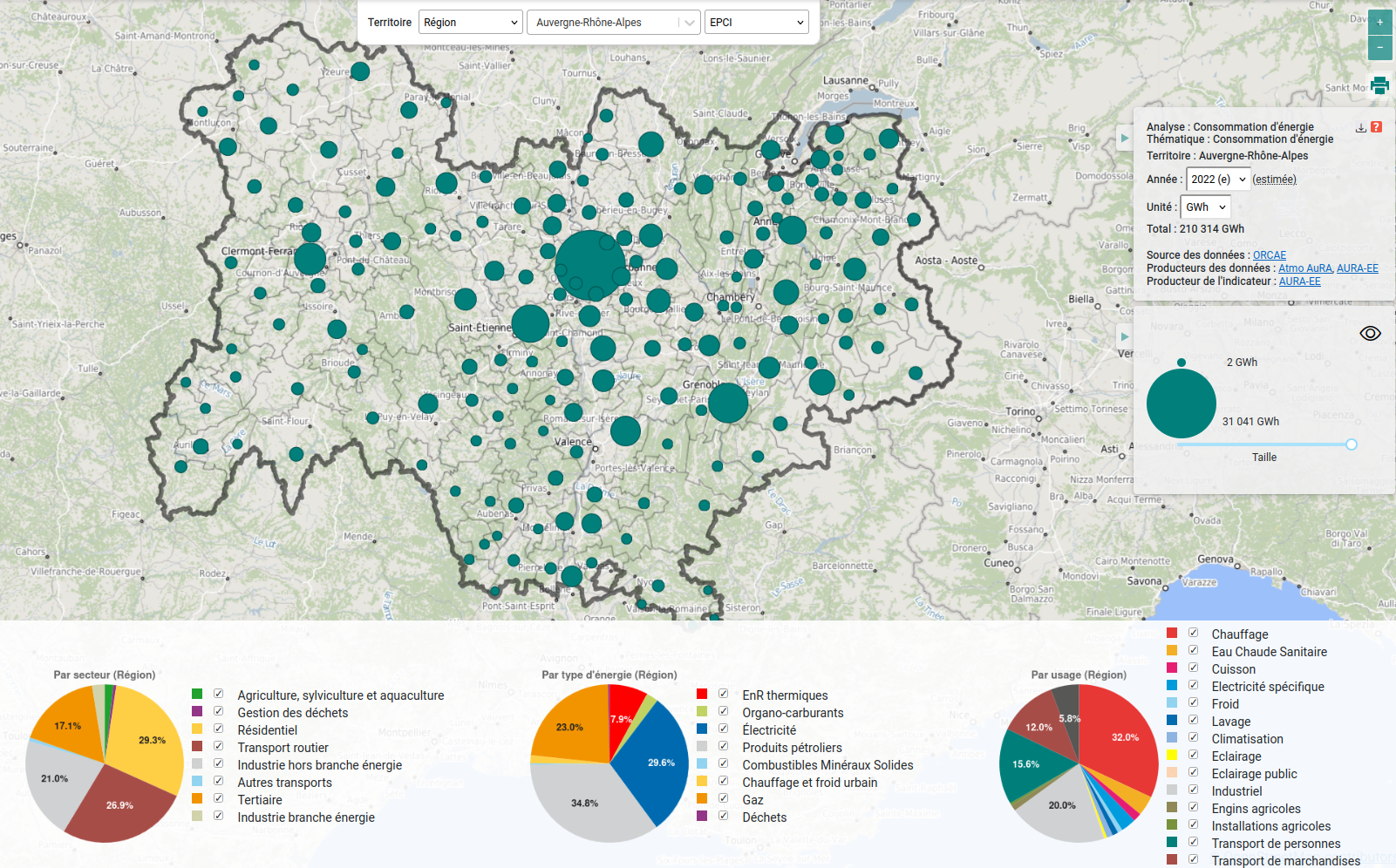Collapse the analysis info panel arrow
This screenshot has height=868, width=1396.
[1125, 138]
